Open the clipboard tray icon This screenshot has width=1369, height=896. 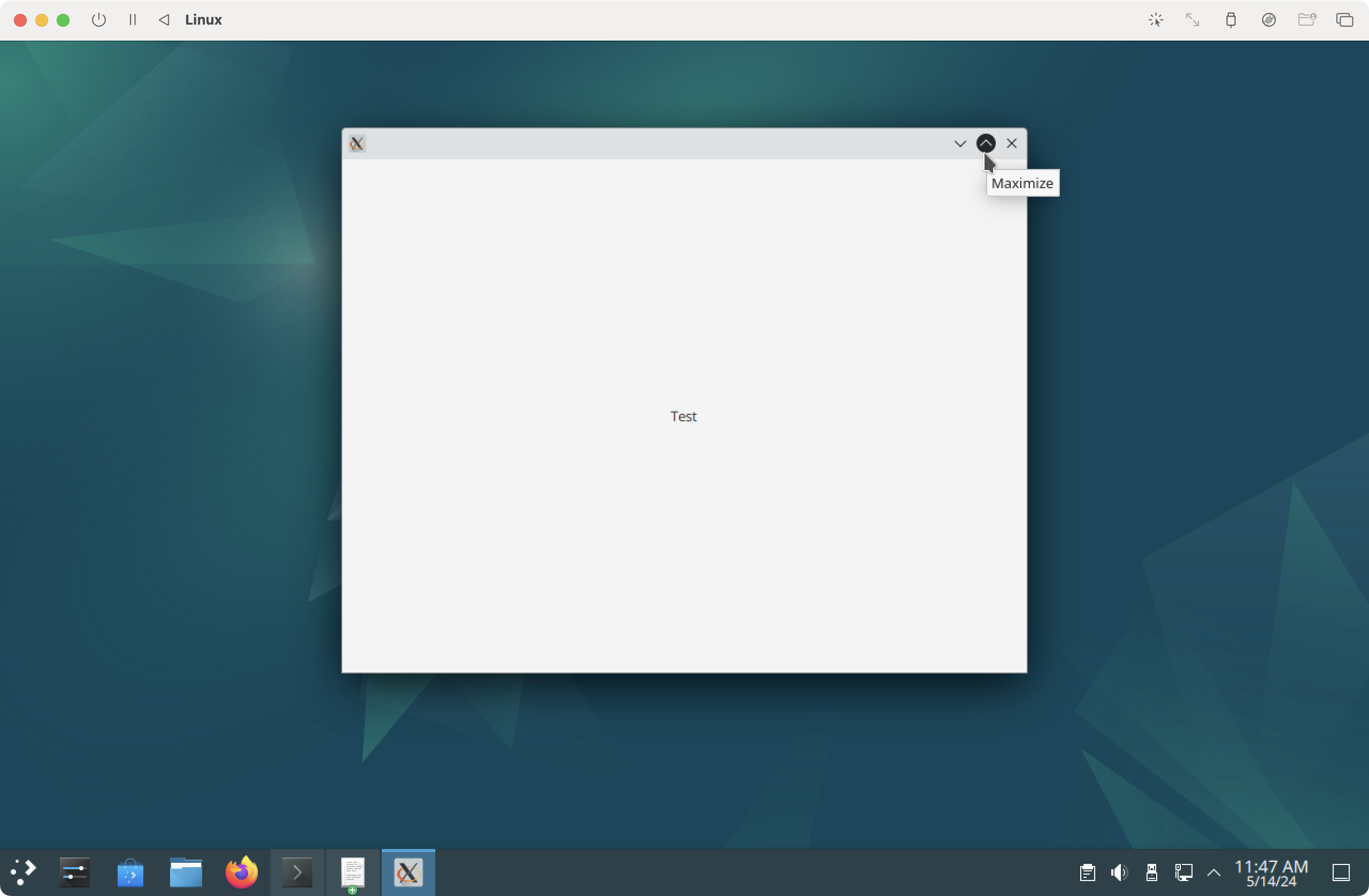[x=1087, y=872]
